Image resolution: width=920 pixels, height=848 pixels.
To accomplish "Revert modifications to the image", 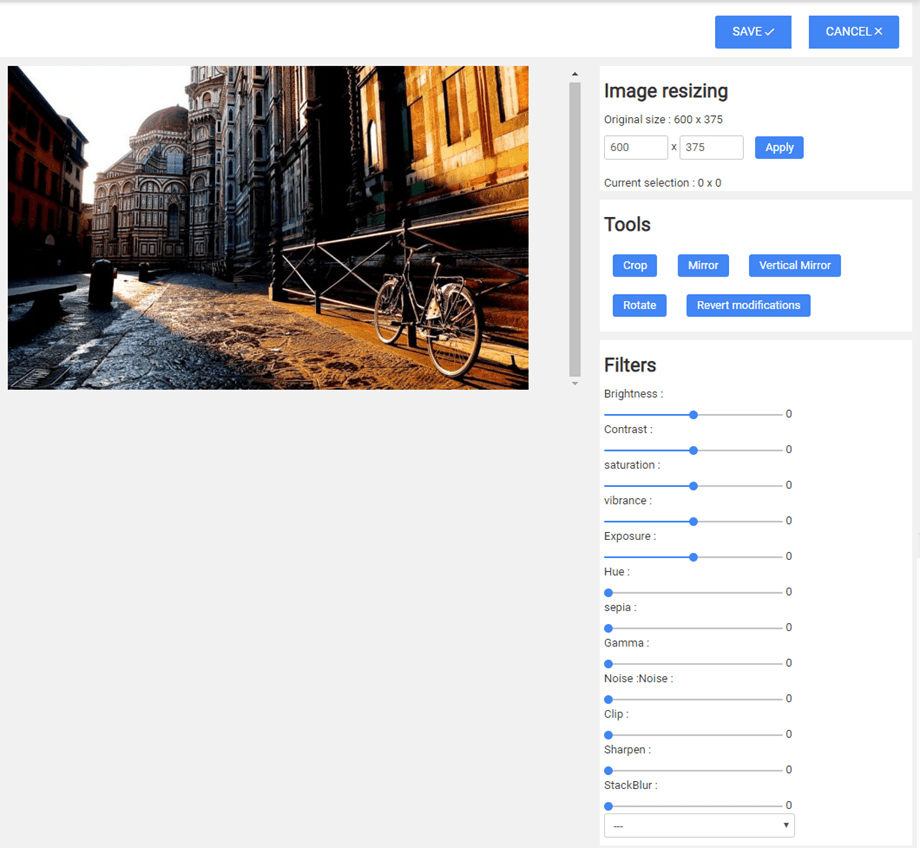I will (748, 305).
